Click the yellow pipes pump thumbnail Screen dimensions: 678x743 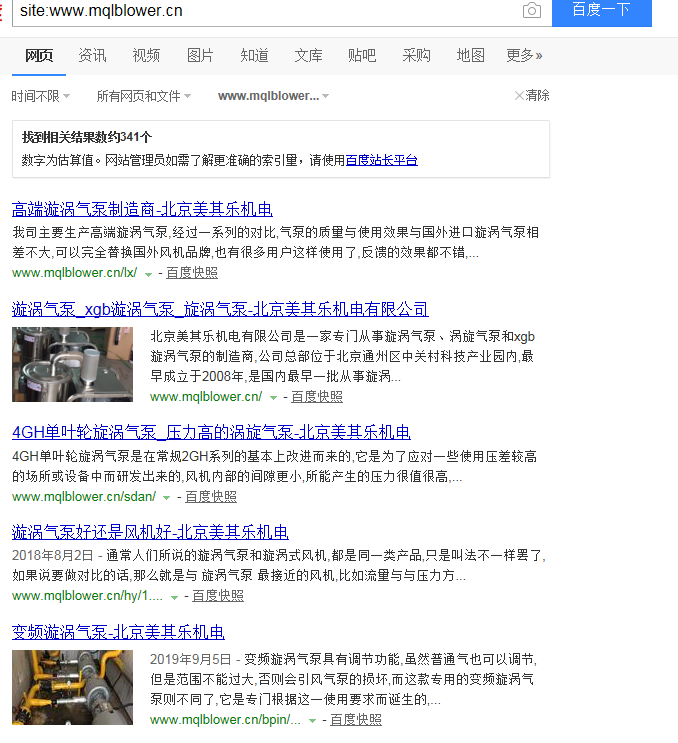point(72,688)
